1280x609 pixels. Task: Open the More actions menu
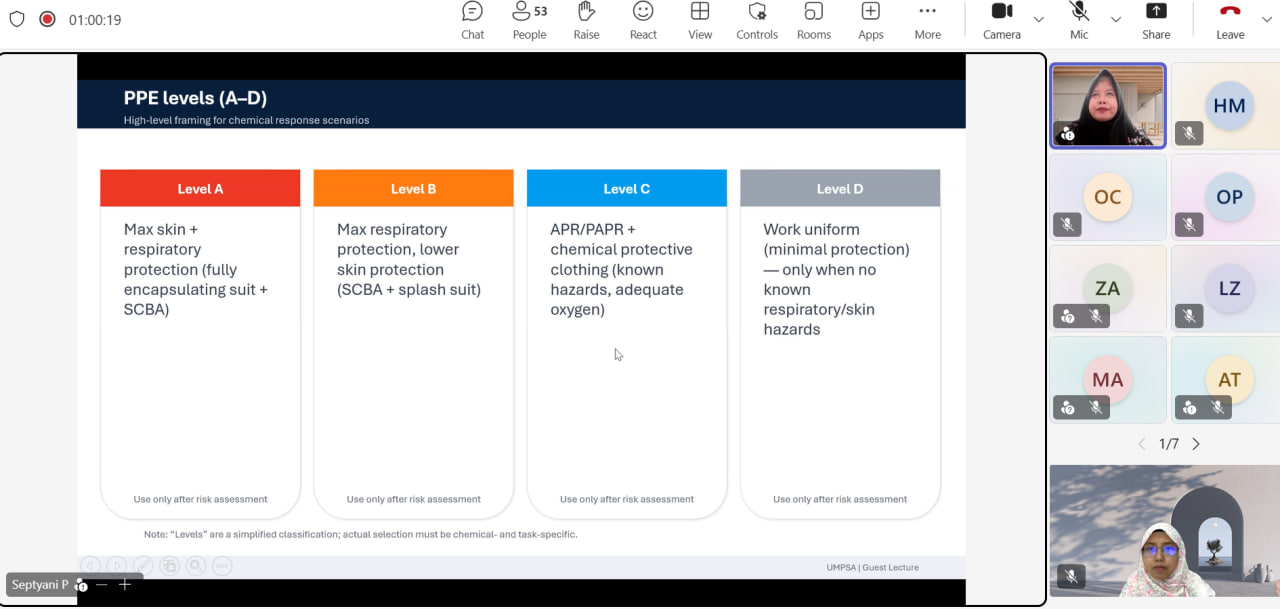[x=927, y=21]
